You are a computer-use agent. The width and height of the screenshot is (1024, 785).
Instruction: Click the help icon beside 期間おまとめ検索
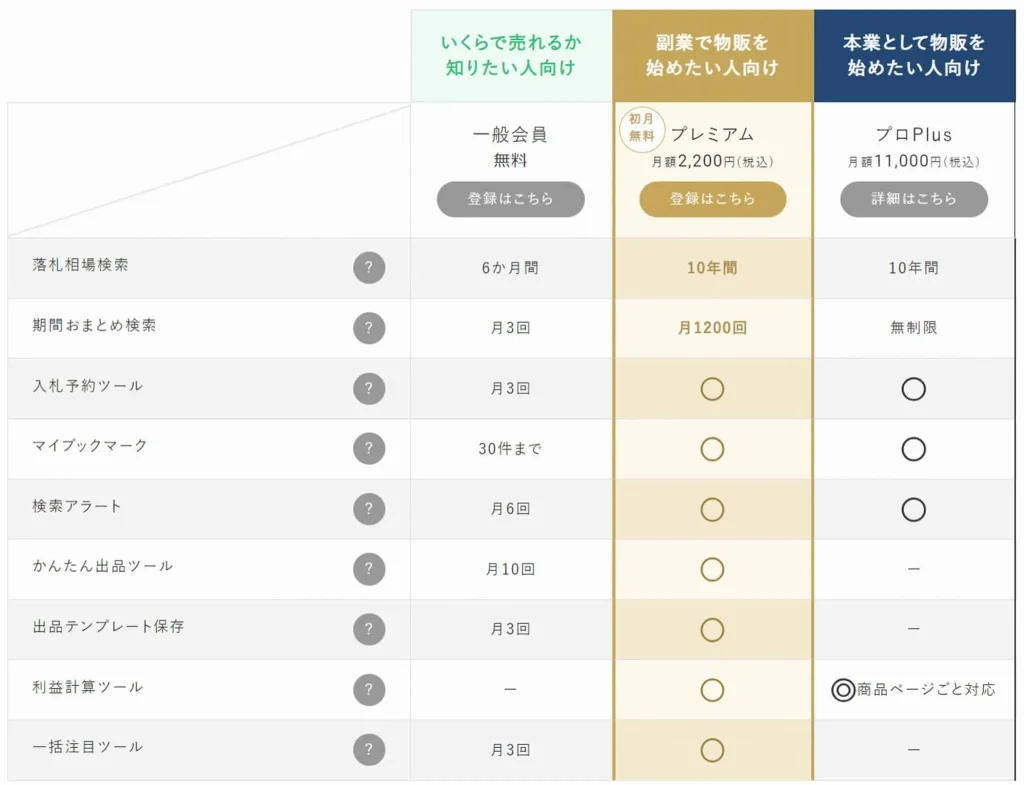[370, 328]
